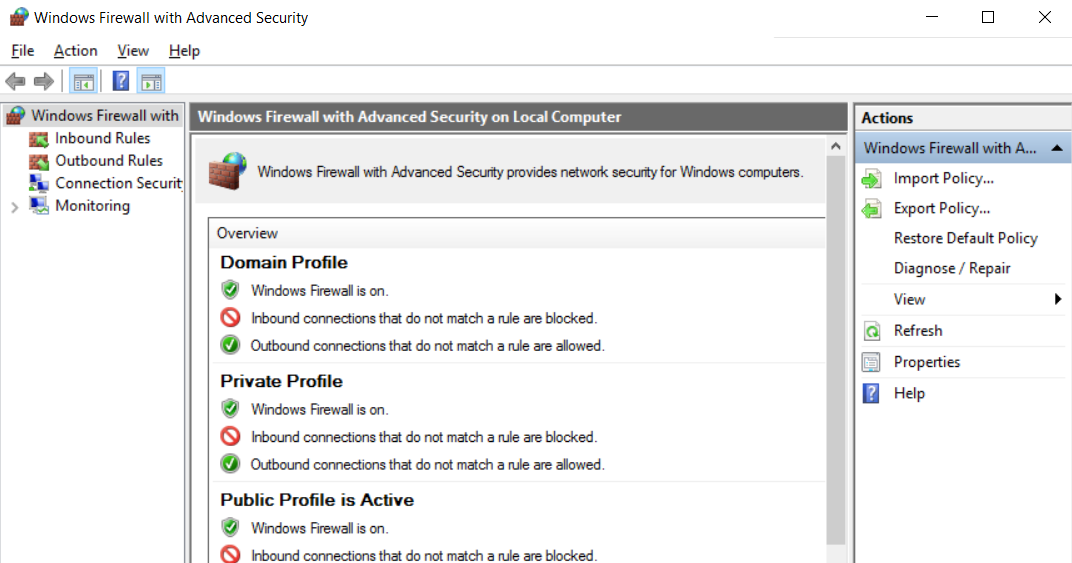Image resolution: width=1072 pixels, height=563 pixels.
Task: Click Private Profile outbound connections allowed text
Action: point(427,464)
